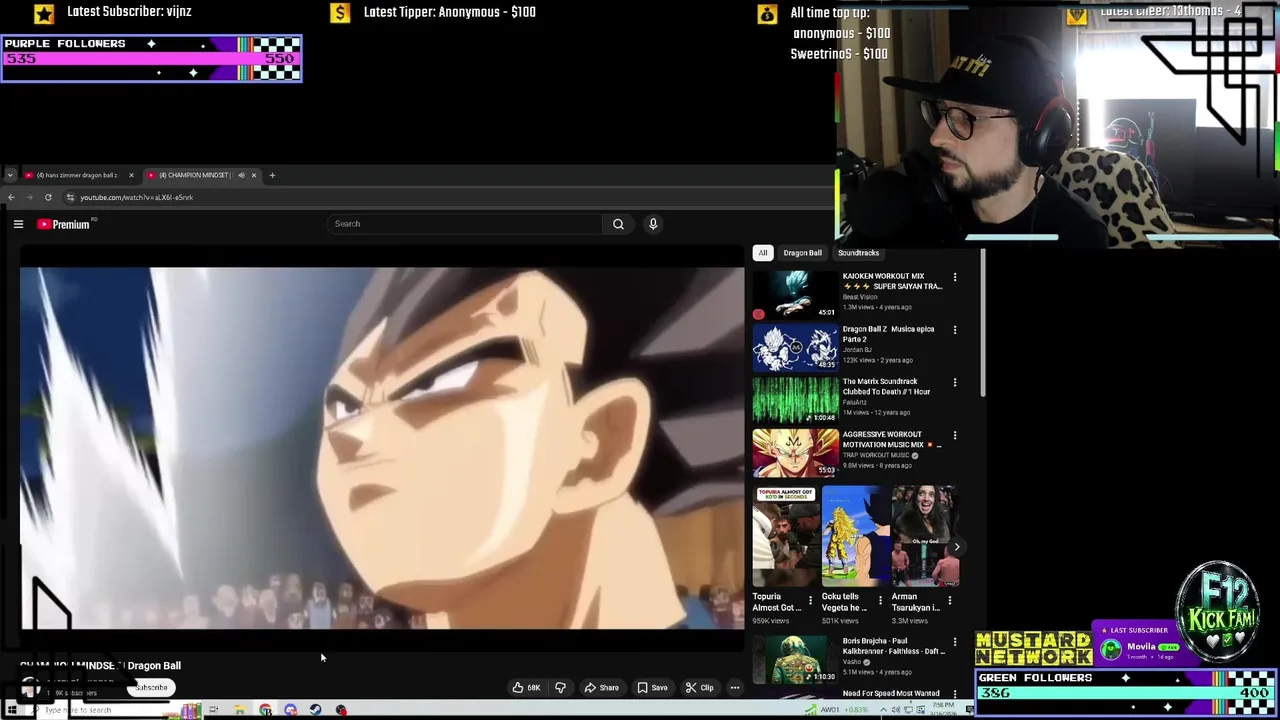The width and height of the screenshot is (1280, 720).
Task: Go back with browser back arrow
Action: coord(11,197)
